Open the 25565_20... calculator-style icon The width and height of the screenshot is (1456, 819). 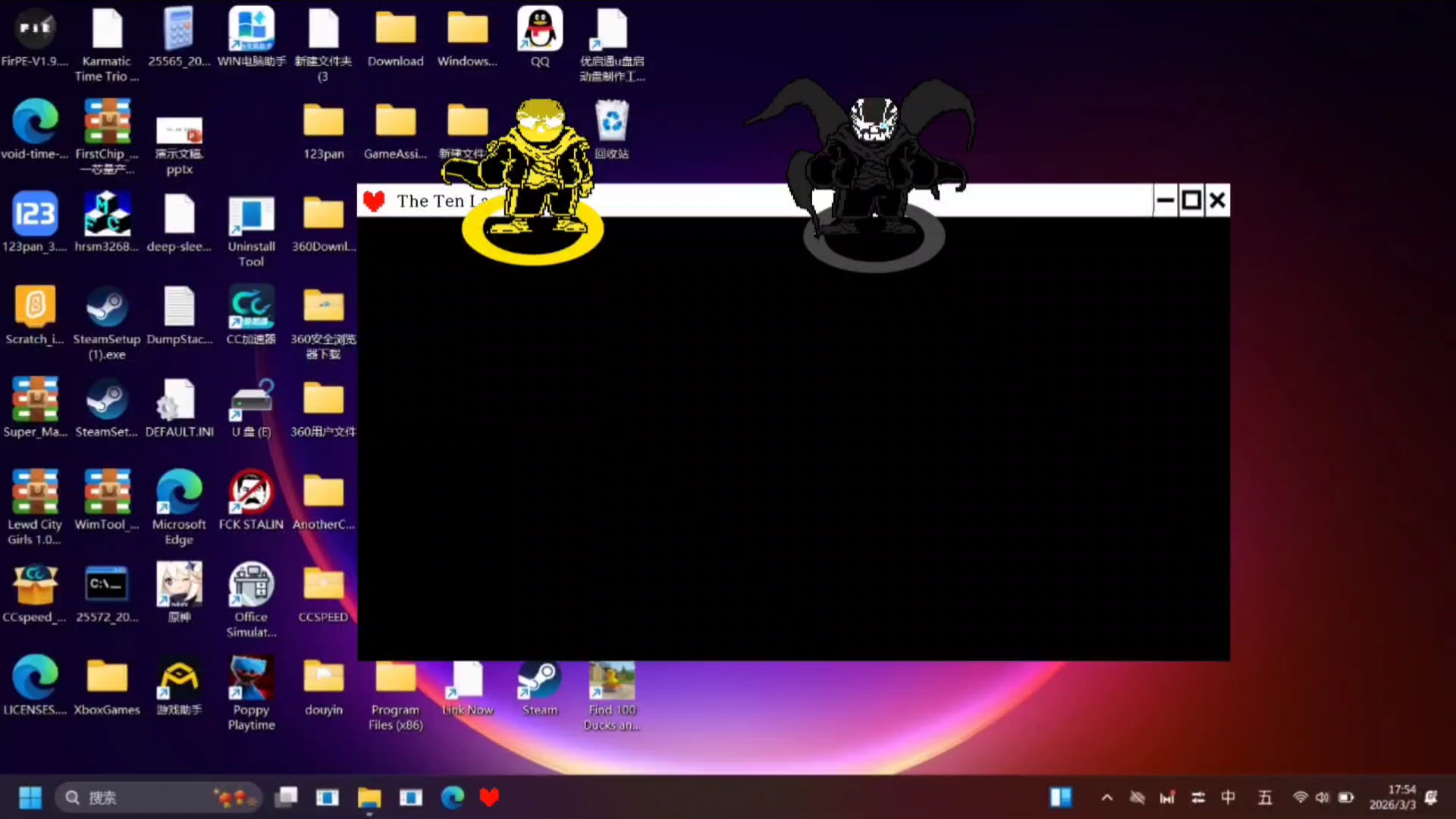pos(179,29)
